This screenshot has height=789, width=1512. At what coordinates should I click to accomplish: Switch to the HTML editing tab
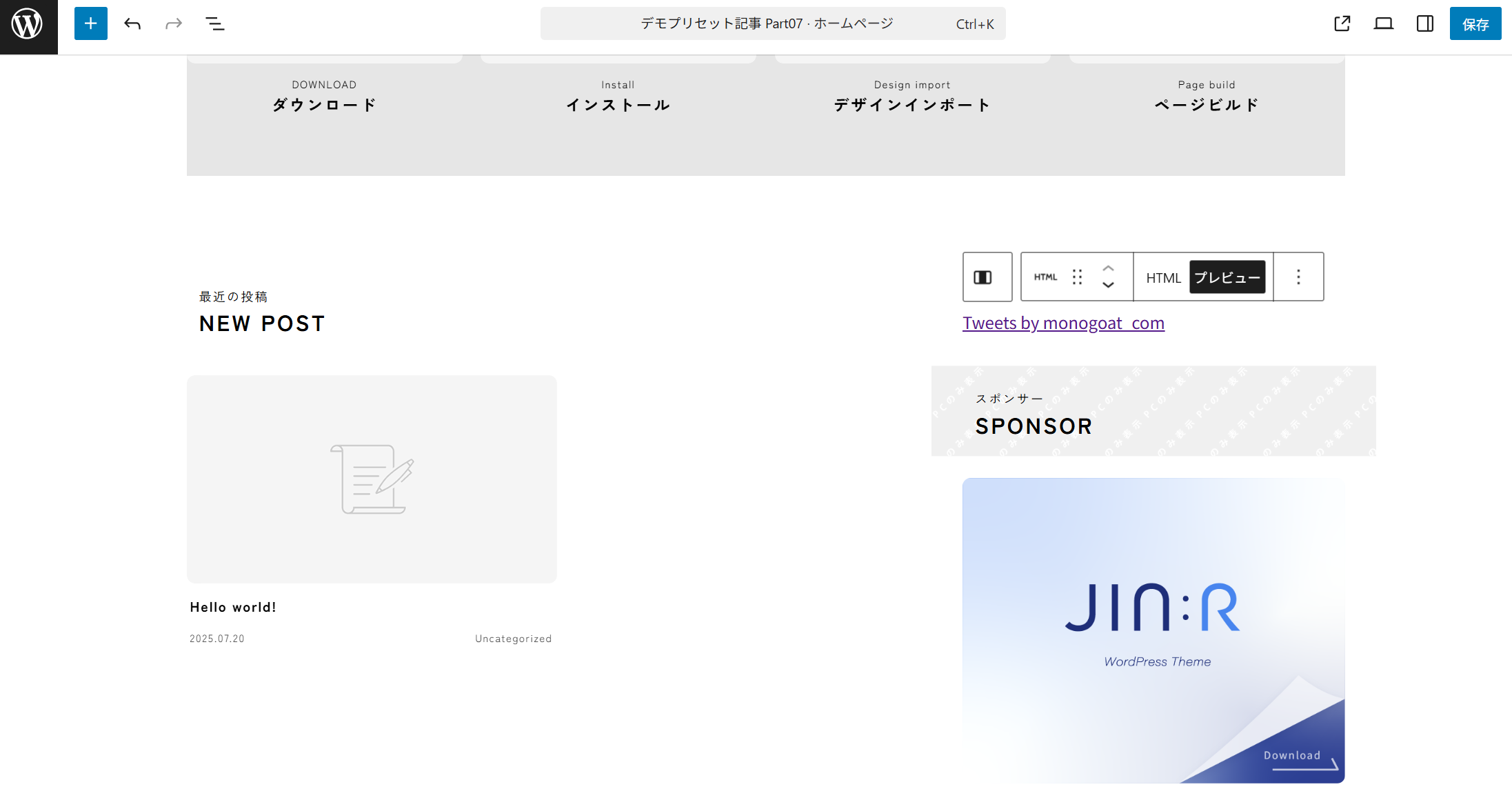(x=1164, y=277)
